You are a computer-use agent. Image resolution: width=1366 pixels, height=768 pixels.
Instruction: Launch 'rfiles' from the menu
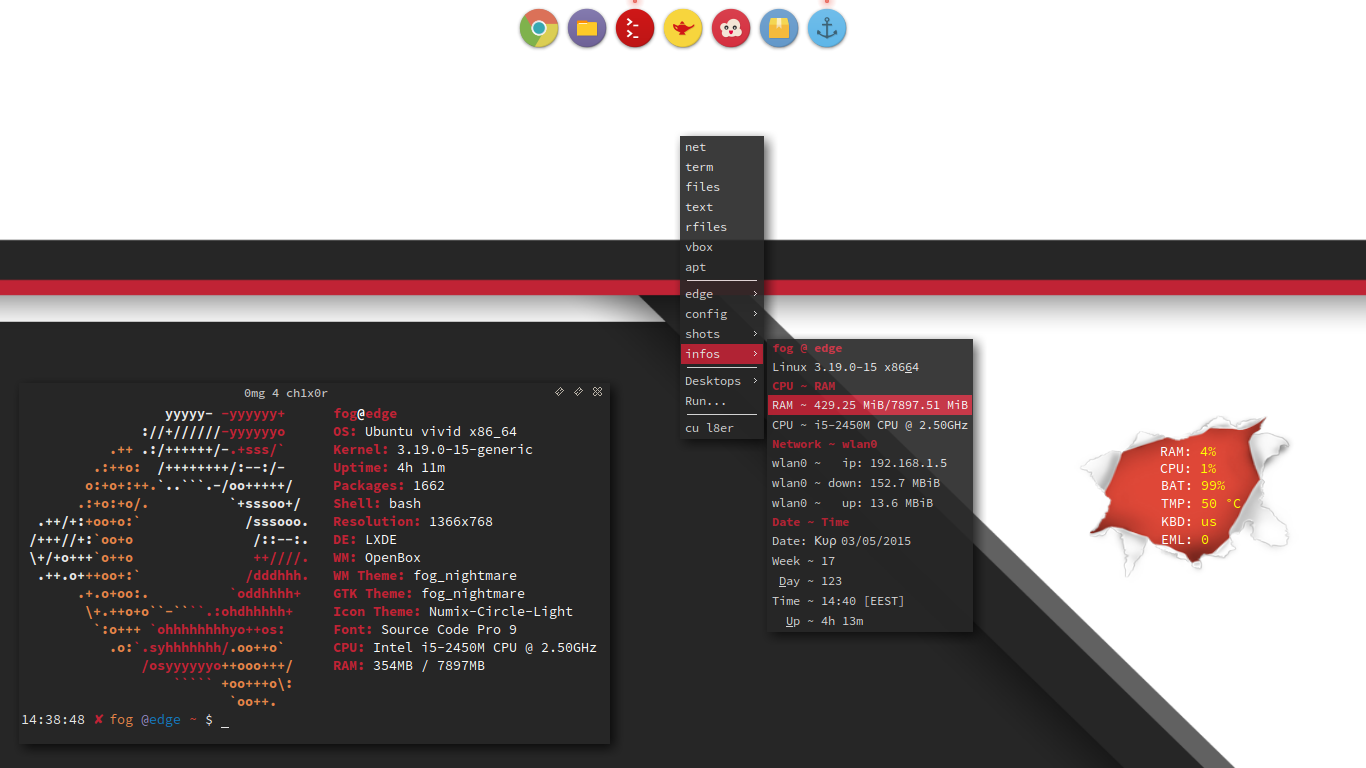722,227
